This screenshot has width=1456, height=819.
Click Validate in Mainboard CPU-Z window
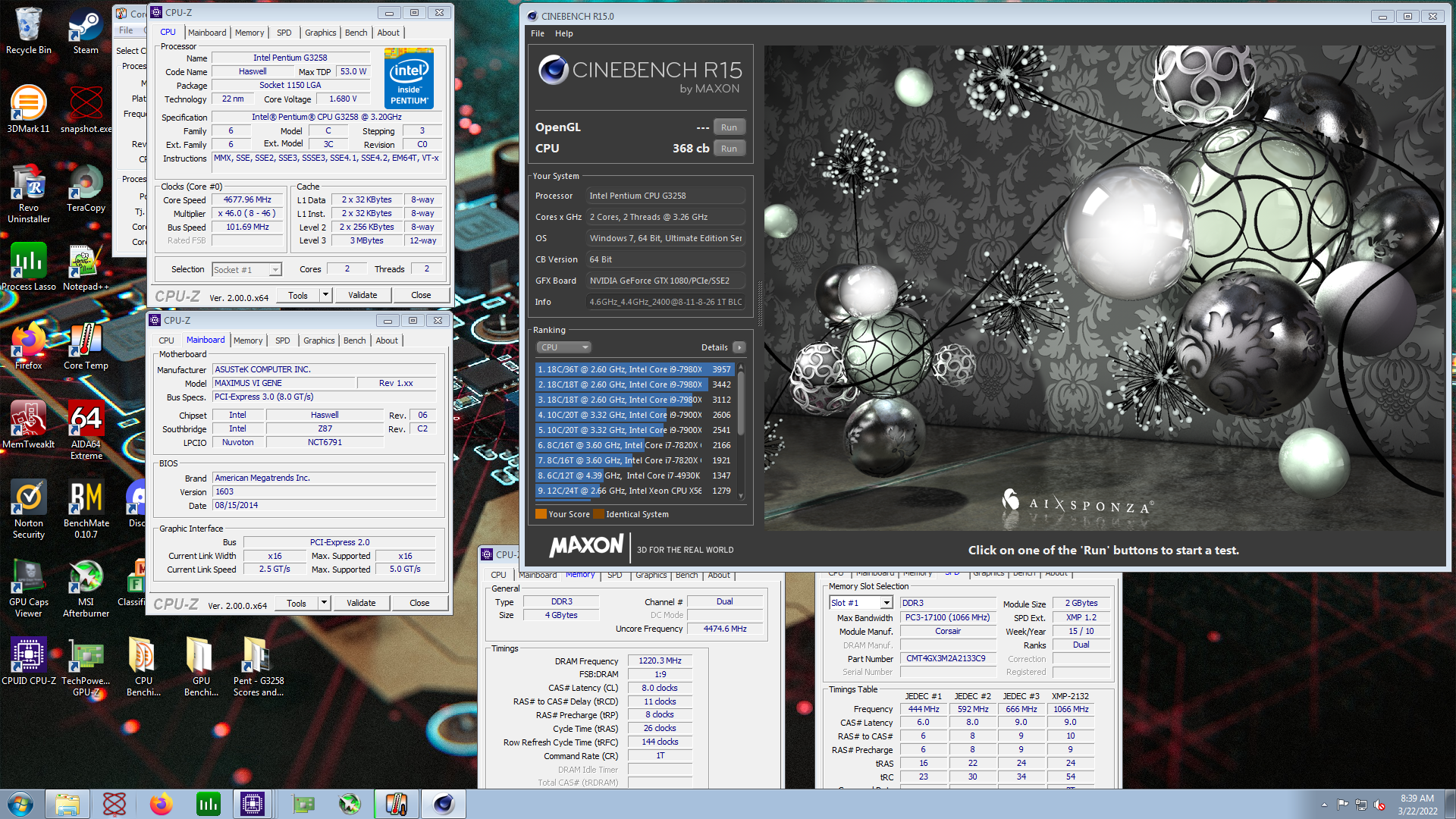[x=361, y=603]
